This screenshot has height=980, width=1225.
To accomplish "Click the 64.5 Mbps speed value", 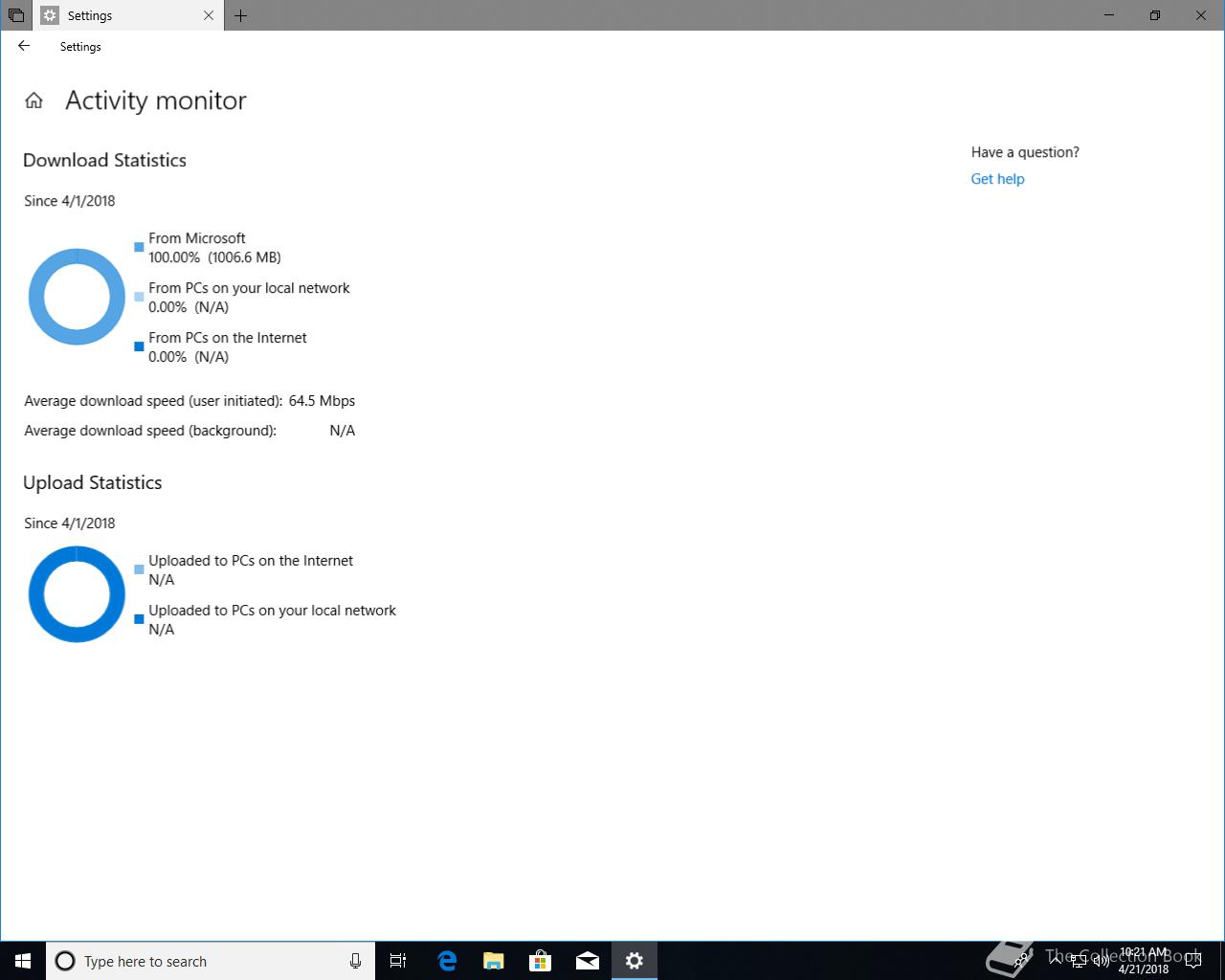I will click(x=322, y=401).
